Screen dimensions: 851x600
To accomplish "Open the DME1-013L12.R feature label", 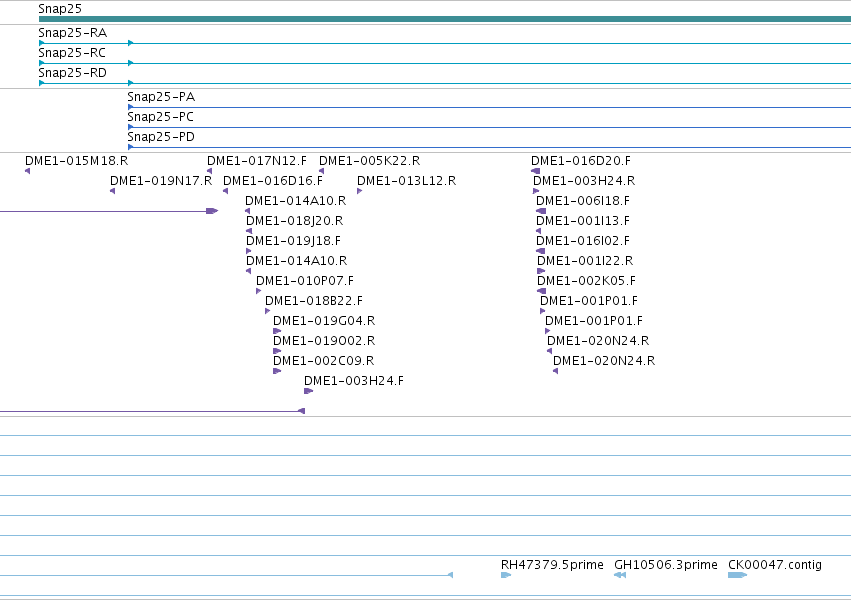I will coord(407,181).
